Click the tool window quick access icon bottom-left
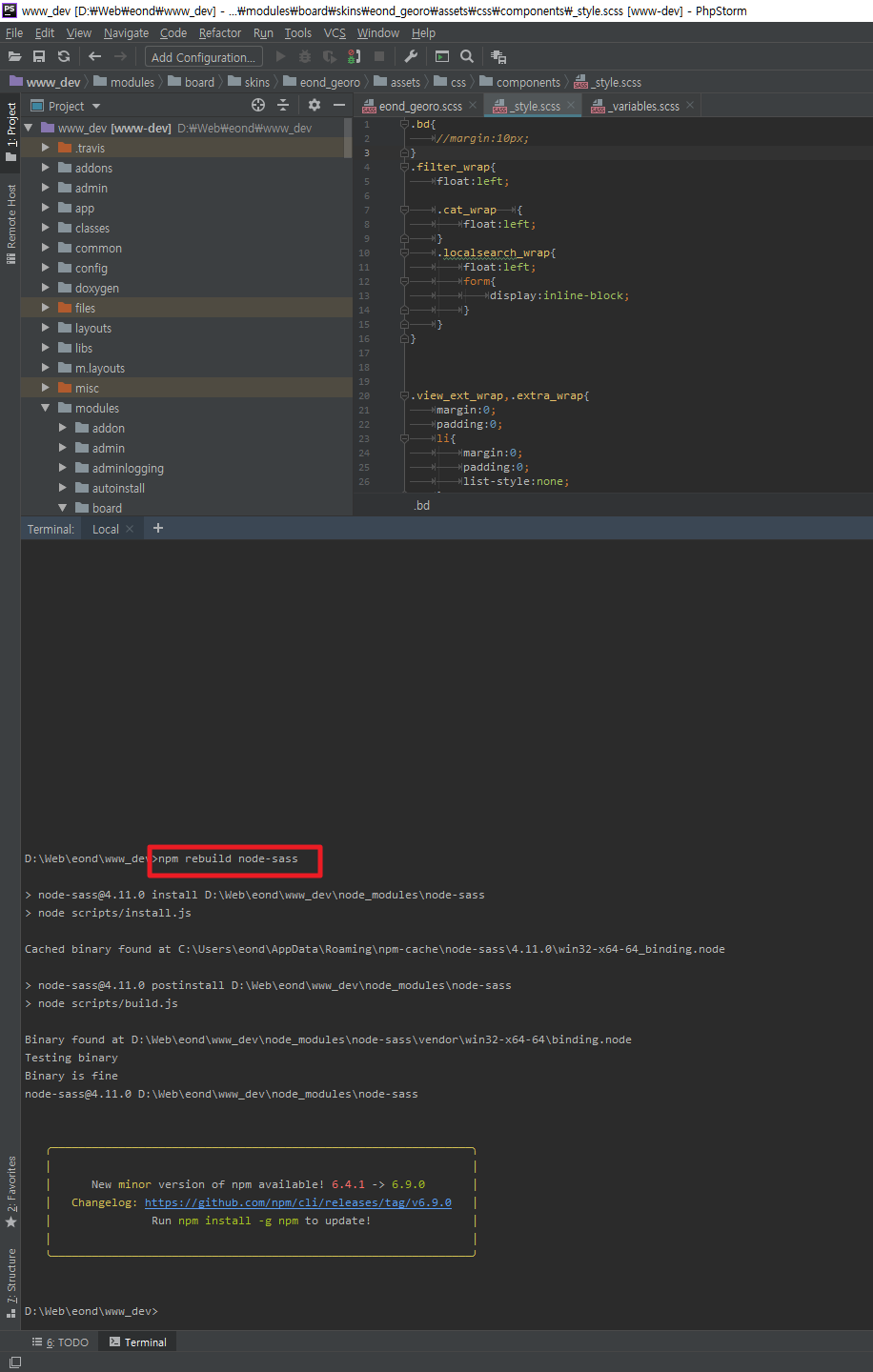 click(14, 1362)
